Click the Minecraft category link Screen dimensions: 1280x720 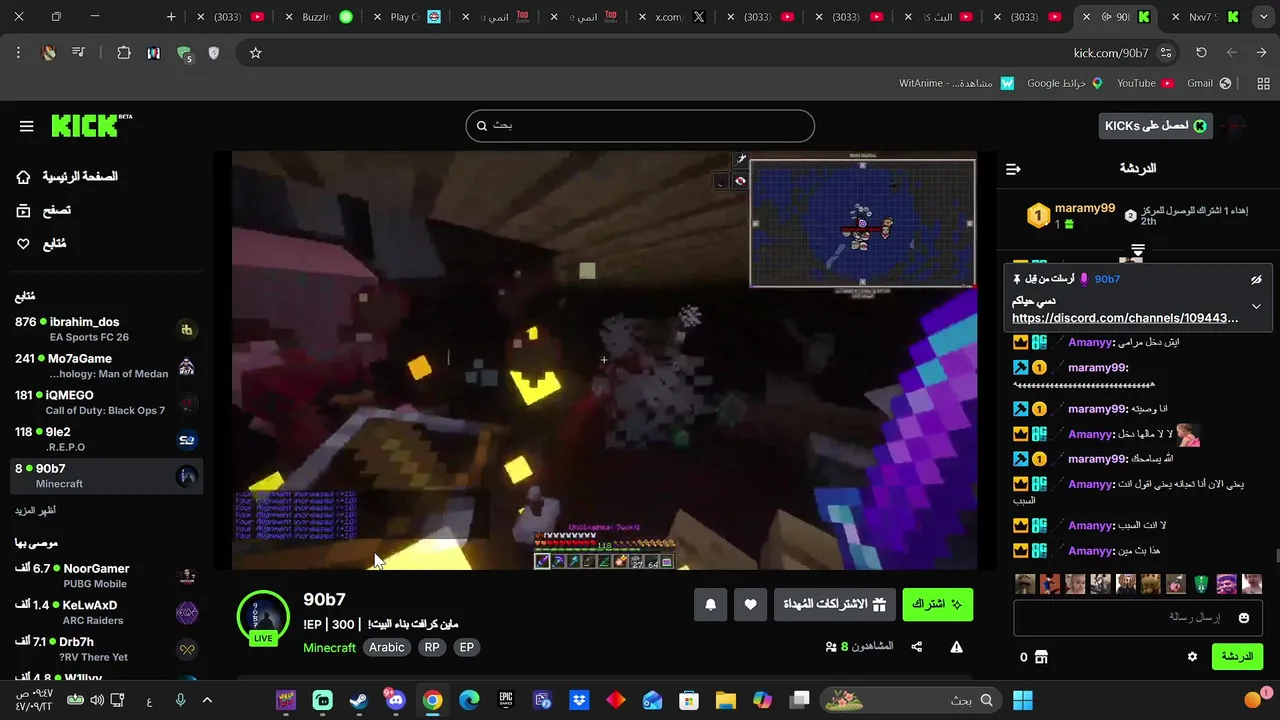pos(329,647)
